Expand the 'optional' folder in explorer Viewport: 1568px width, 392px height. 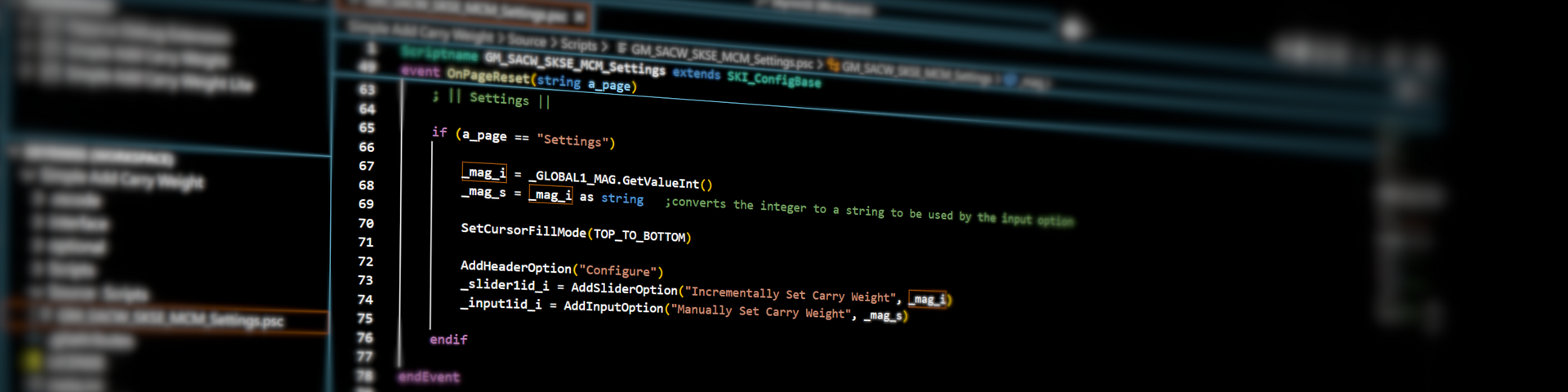coord(78,246)
